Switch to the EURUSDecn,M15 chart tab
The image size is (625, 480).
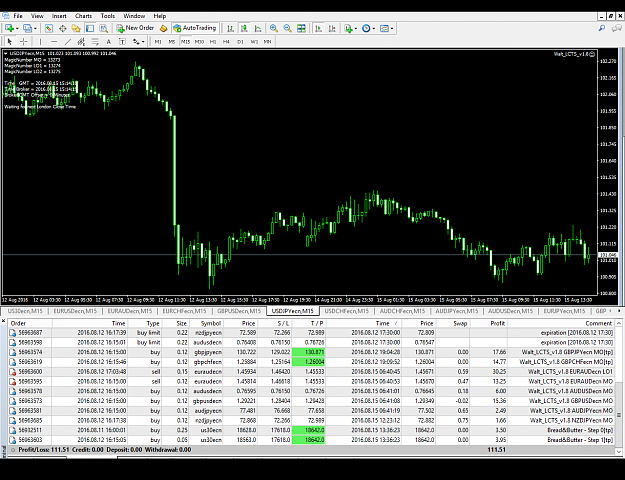coord(75,311)
